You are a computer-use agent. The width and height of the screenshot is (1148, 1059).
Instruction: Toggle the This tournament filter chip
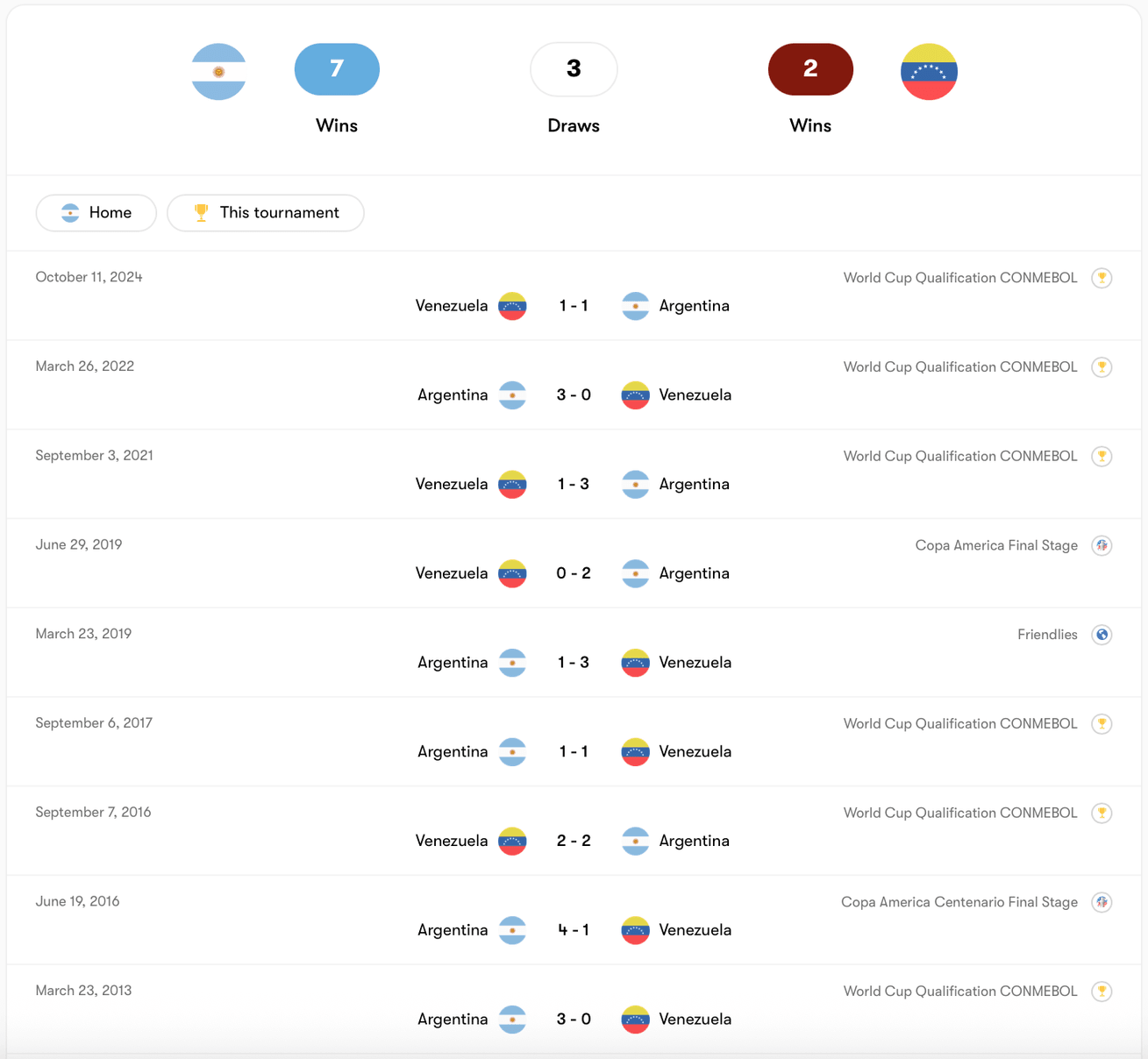click(x=266, y=213)
